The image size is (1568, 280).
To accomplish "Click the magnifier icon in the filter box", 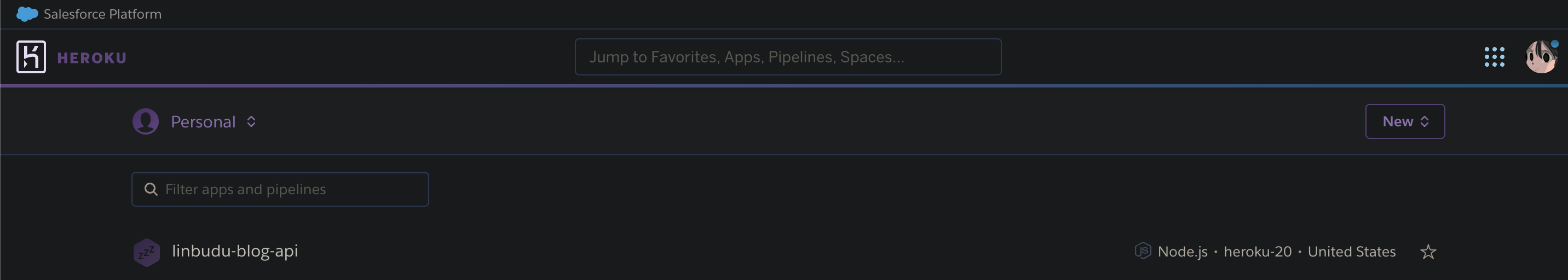I will coord(151,190).
